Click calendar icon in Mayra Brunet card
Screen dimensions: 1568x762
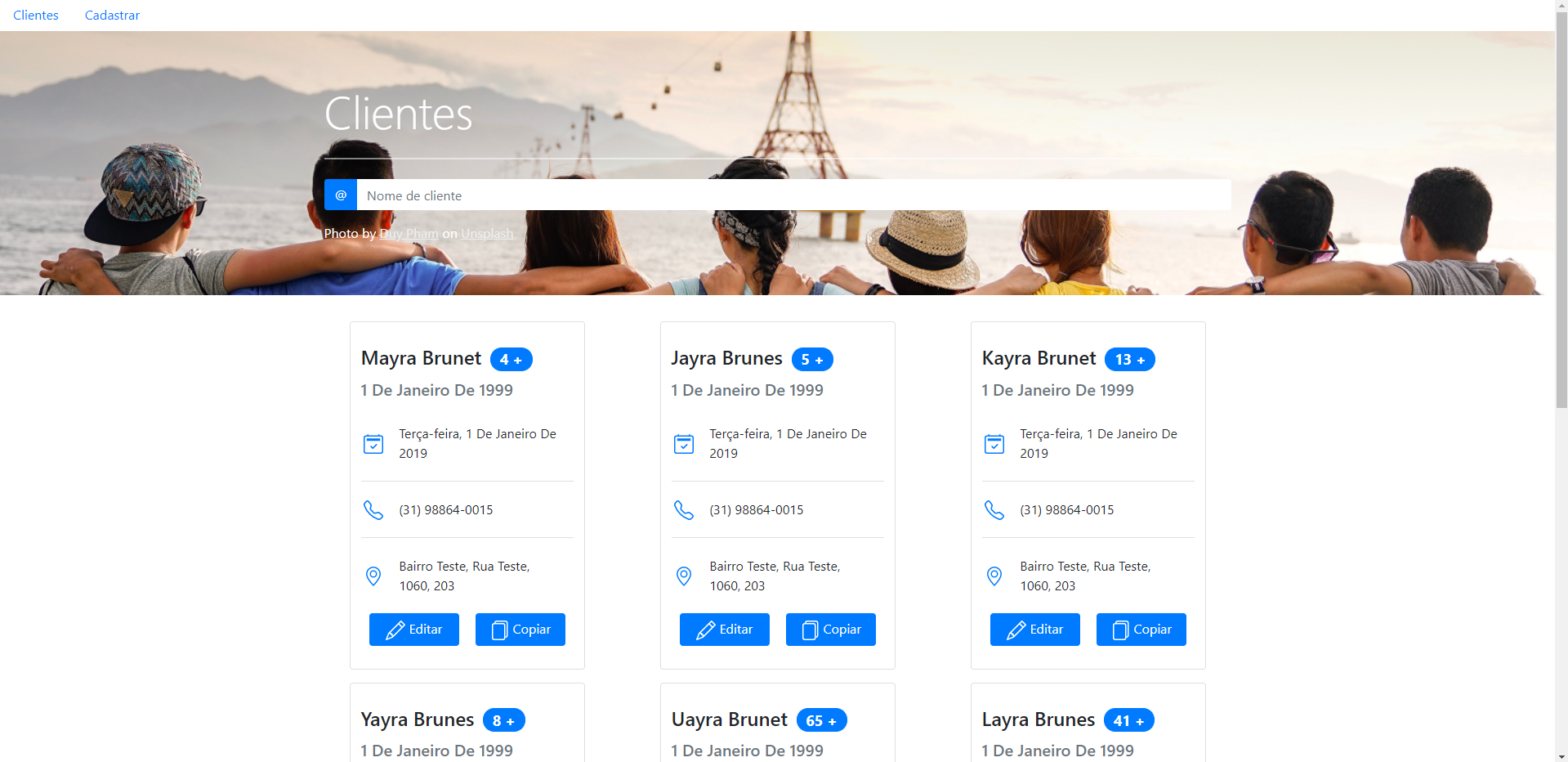coord(373,444)
